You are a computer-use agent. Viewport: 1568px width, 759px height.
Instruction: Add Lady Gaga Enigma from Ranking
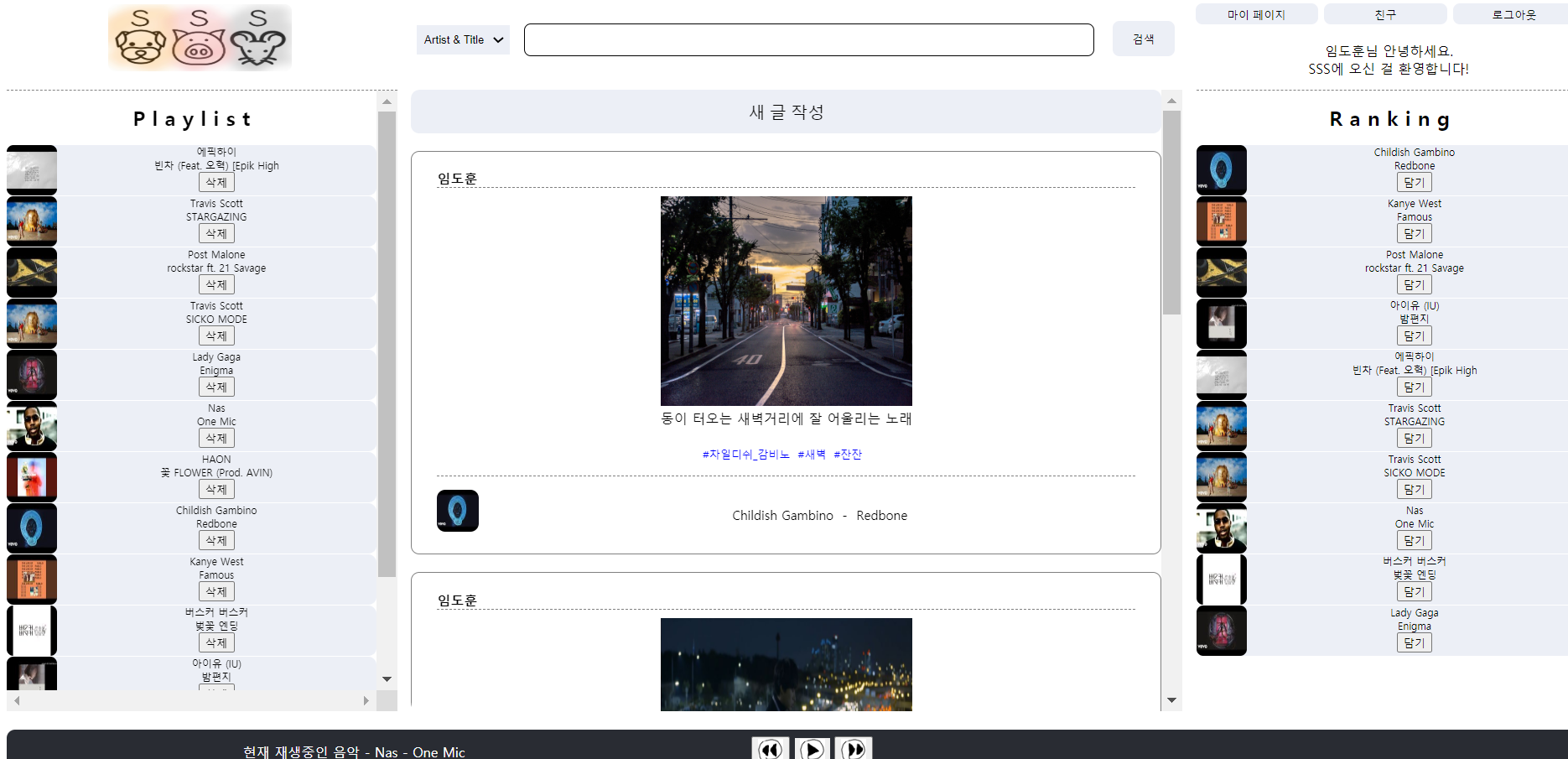coord(1415,642)
